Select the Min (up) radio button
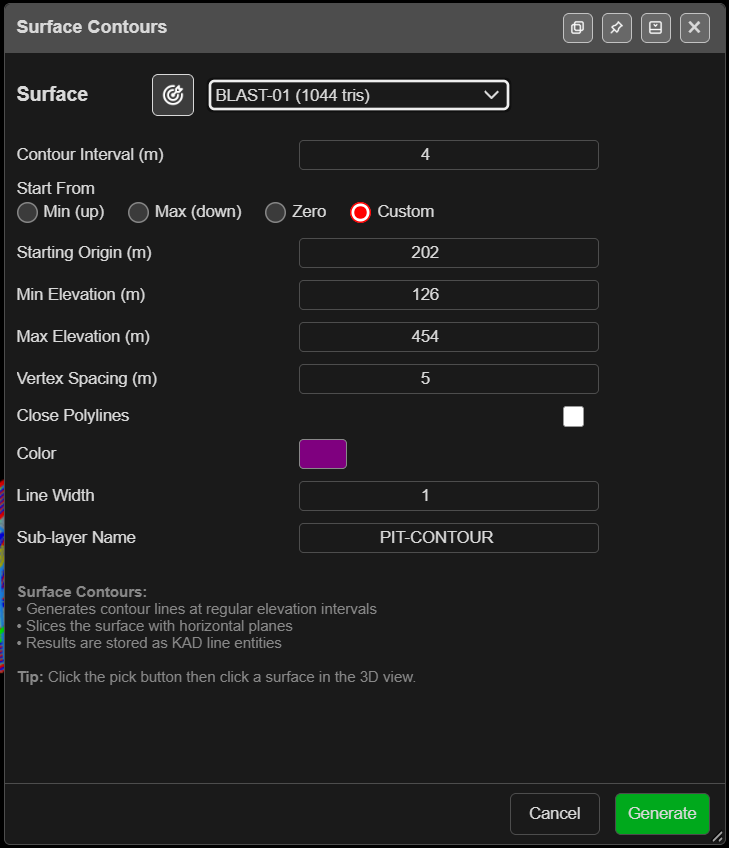Viewport: 729px width, 848px height. (27, 212)
